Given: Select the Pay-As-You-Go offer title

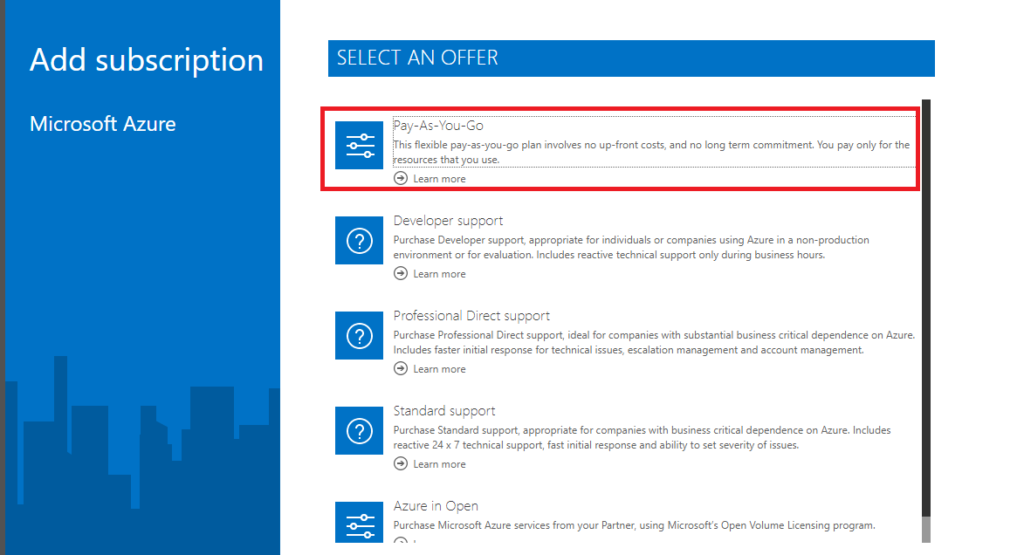Looking at the screenshot, I should click(438, 125).
